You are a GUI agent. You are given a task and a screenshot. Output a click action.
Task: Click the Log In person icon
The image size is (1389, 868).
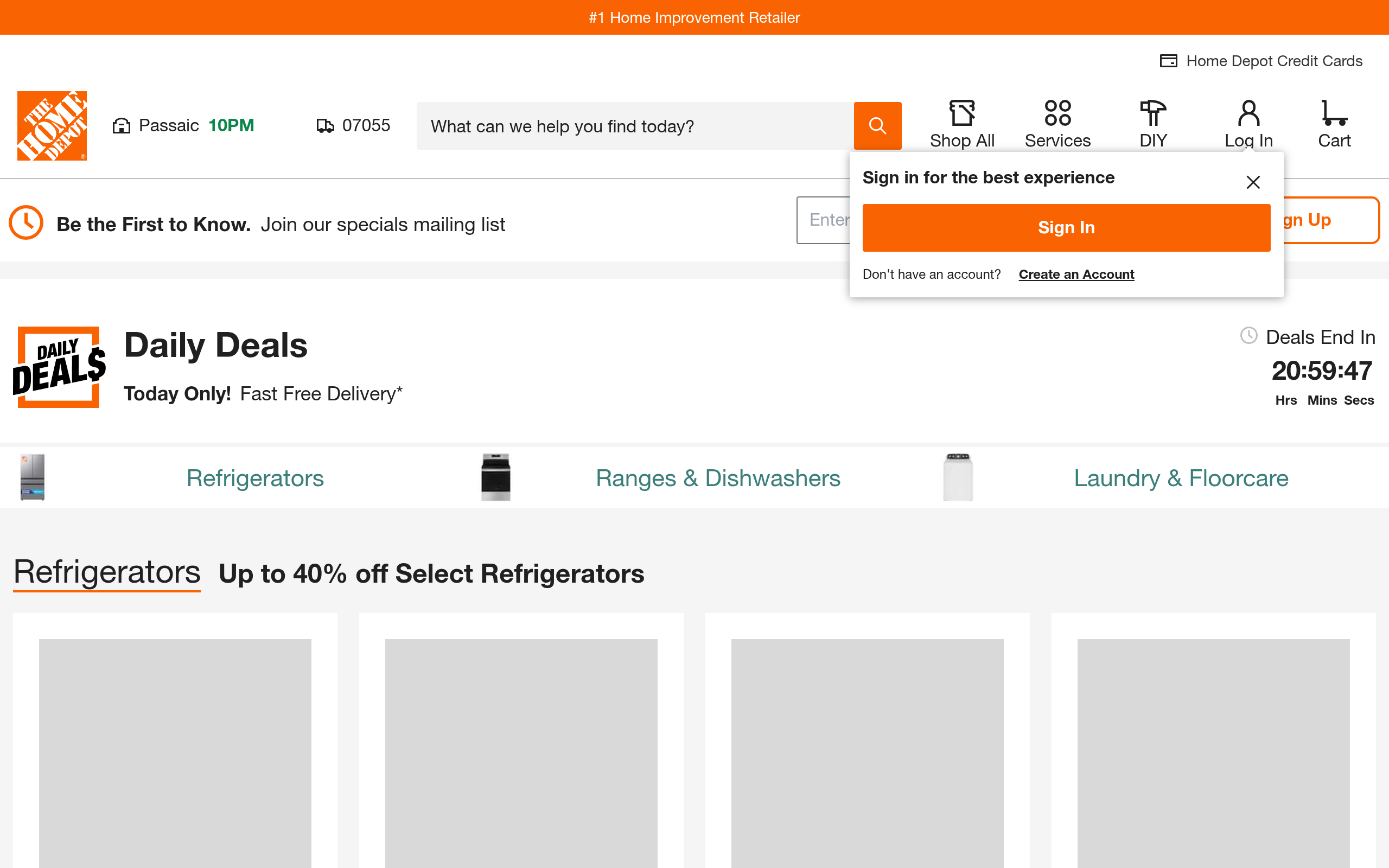pyautogui.click(x=1249, y=112)
